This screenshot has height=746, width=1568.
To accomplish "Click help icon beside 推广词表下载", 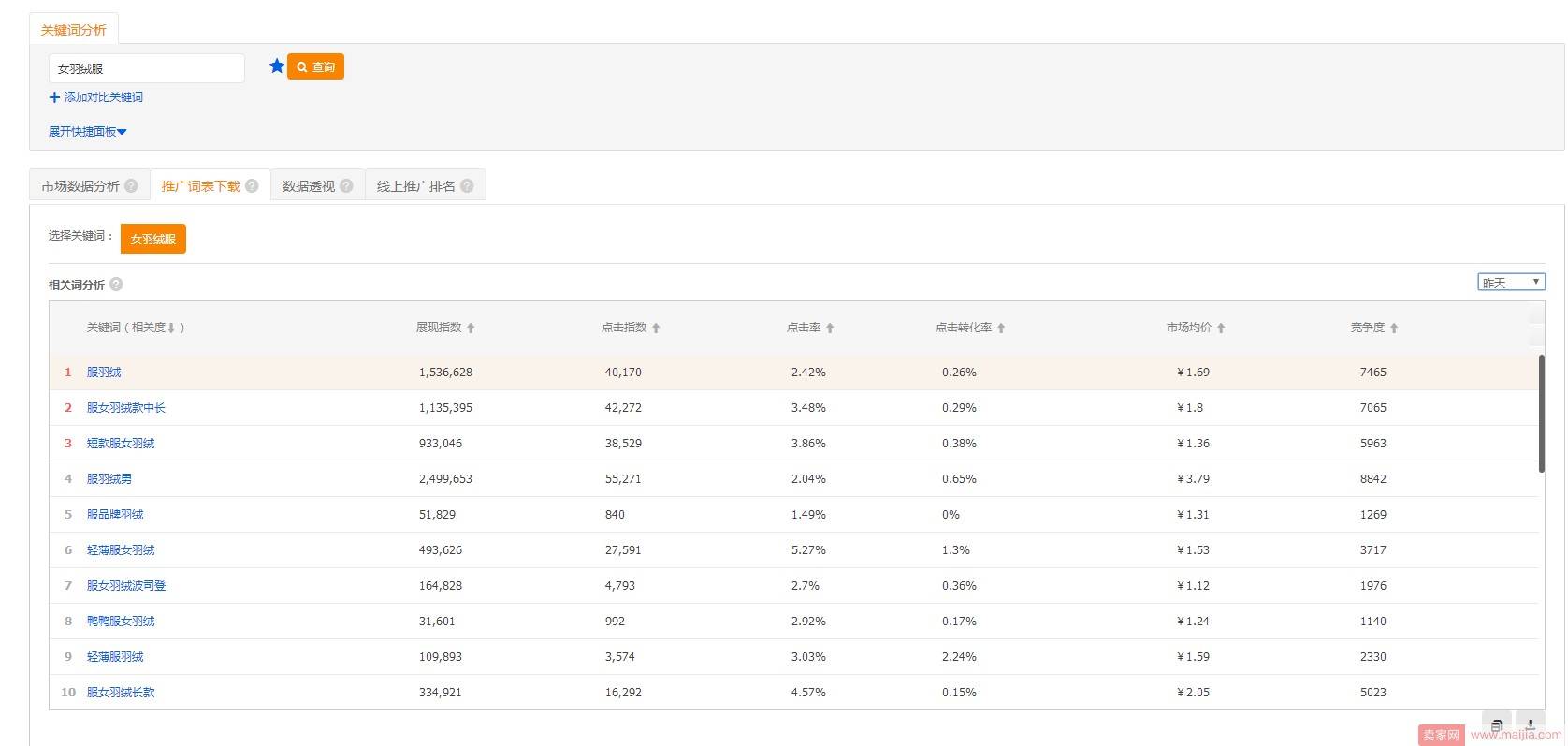I will [252, 186].
